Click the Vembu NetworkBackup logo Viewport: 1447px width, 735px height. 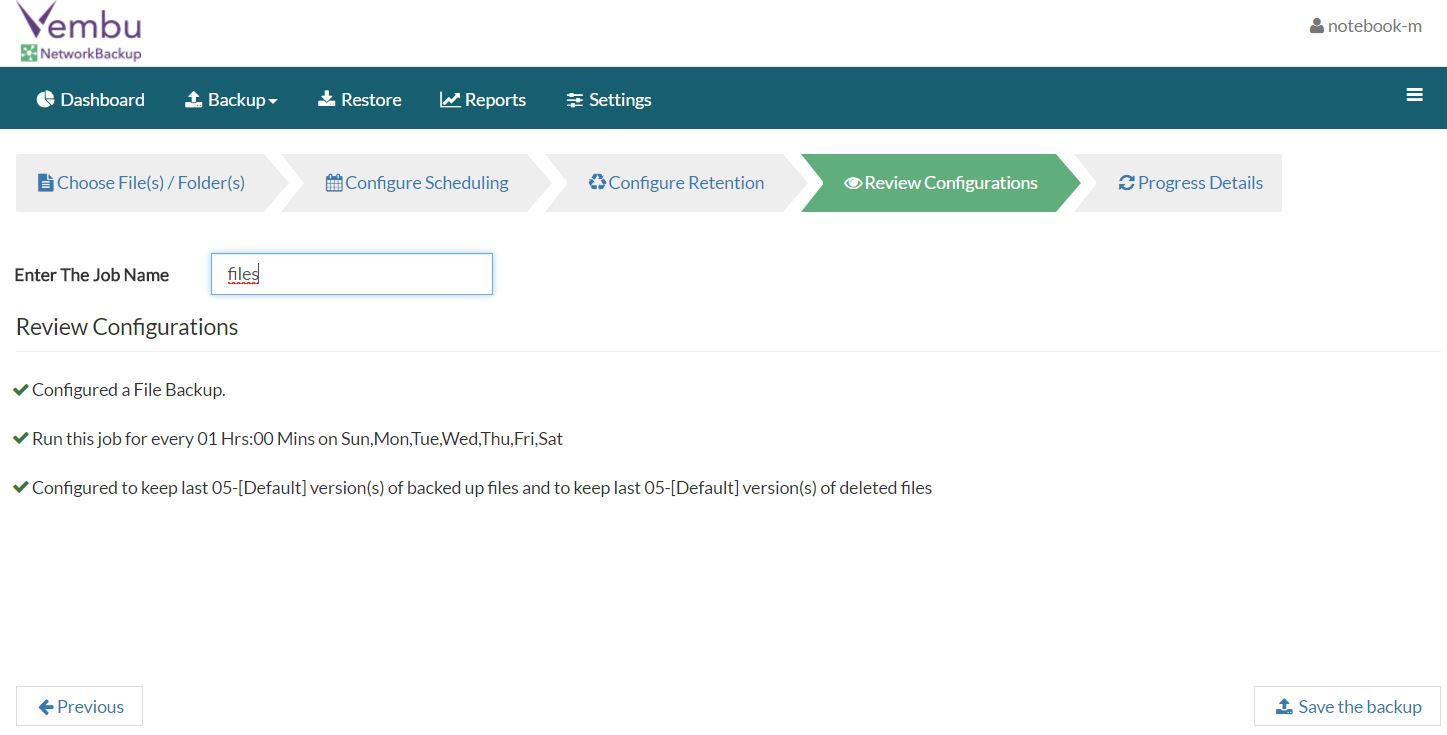point(78,31)
